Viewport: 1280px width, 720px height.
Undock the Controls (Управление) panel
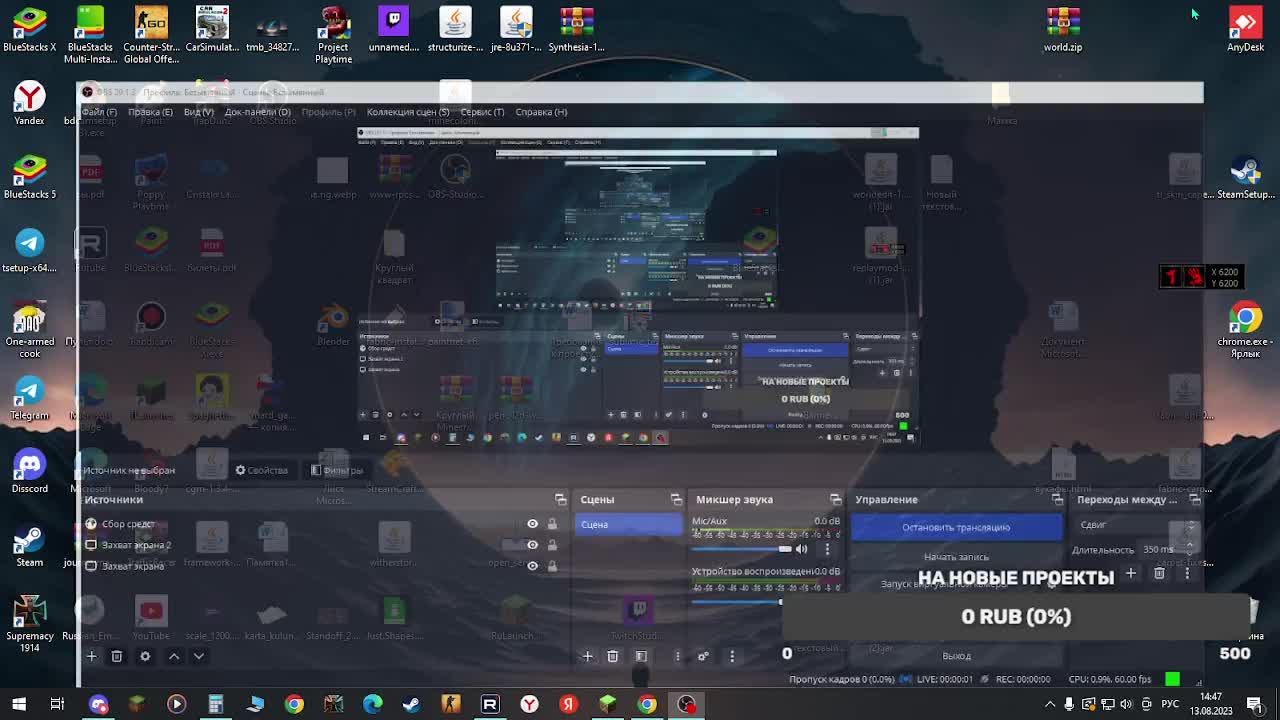(1058, 499)
